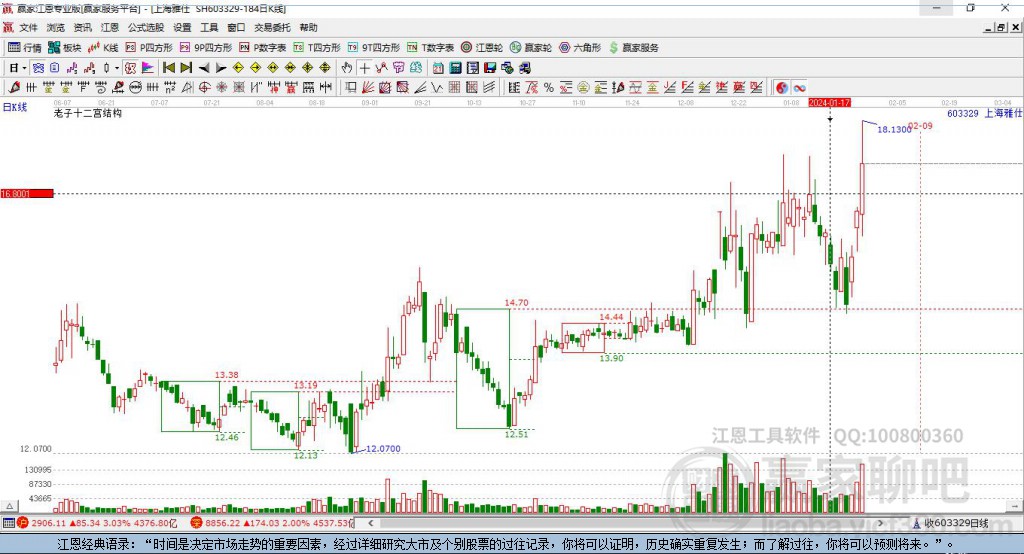This screenshot has width=1024, height=554.
Task: Click the yellow diamond with left arrow
Action: [238, 68]
